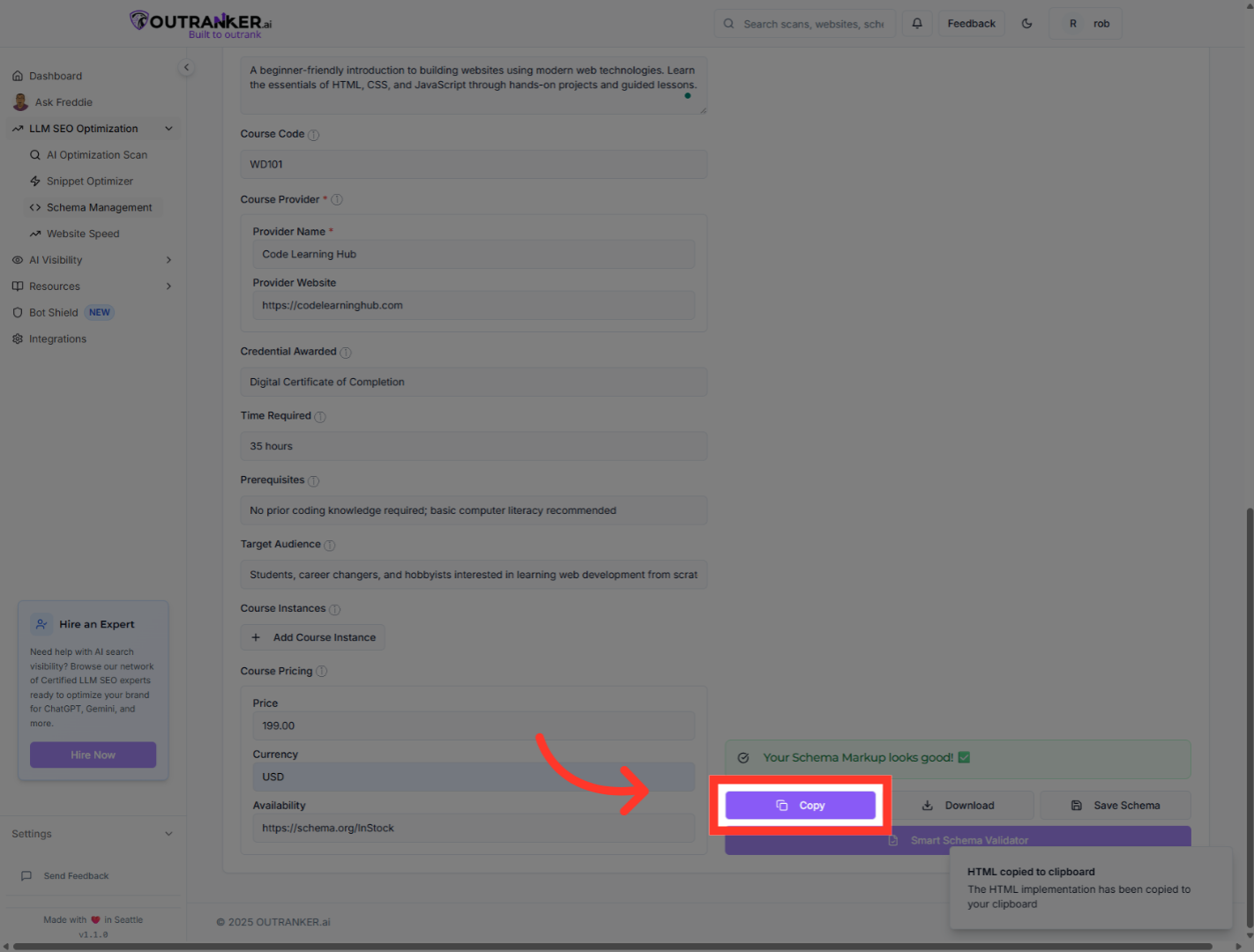Screen dimensions: 1254x952
Task: Click Add Course Instance
Action: pyautogui.click(x=313, y=637)
